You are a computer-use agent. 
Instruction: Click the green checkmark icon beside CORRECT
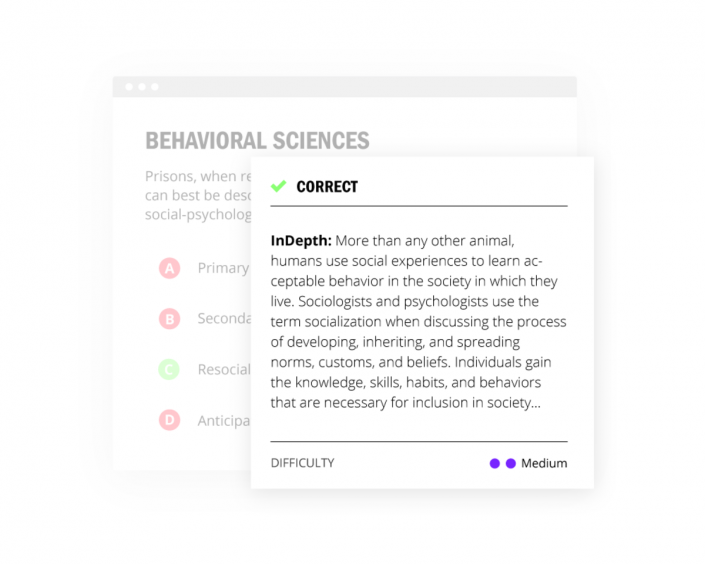(x=279, y=186)
